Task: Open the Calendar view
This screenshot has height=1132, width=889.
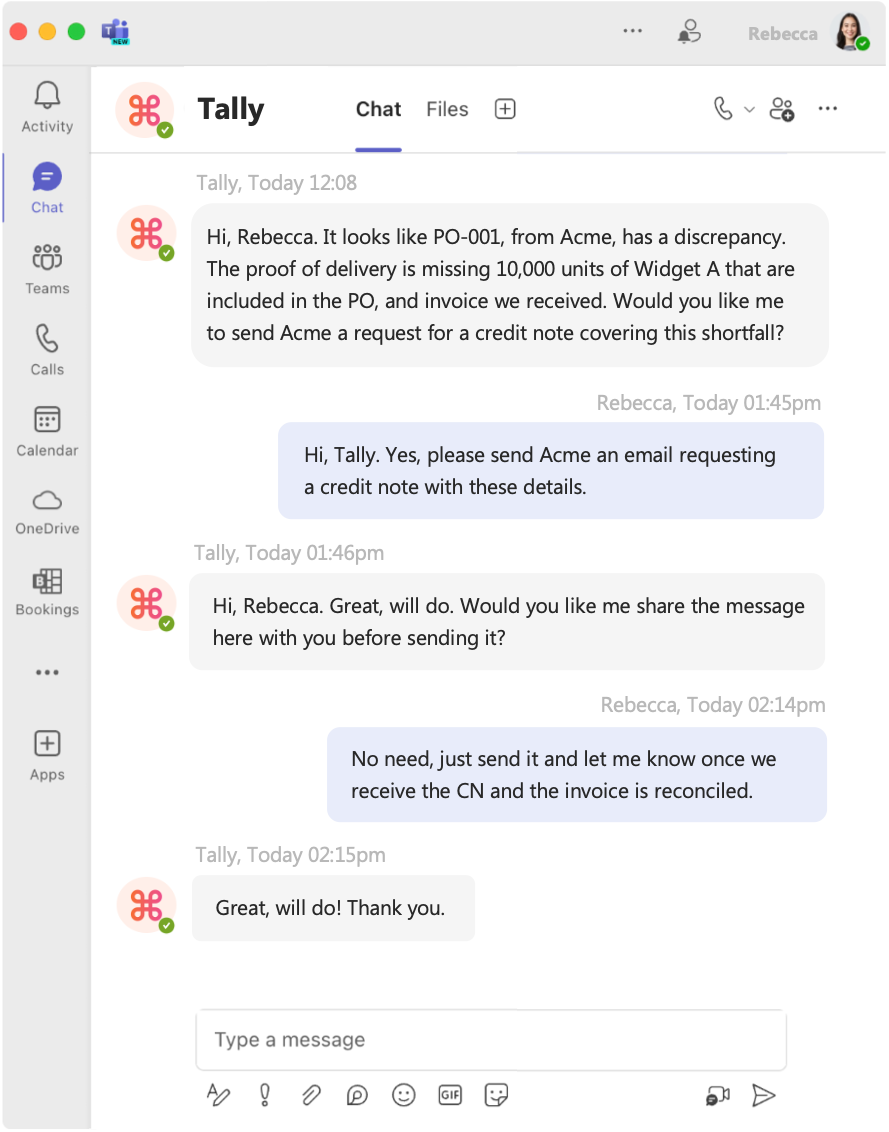Action: [x=47, y=430]
